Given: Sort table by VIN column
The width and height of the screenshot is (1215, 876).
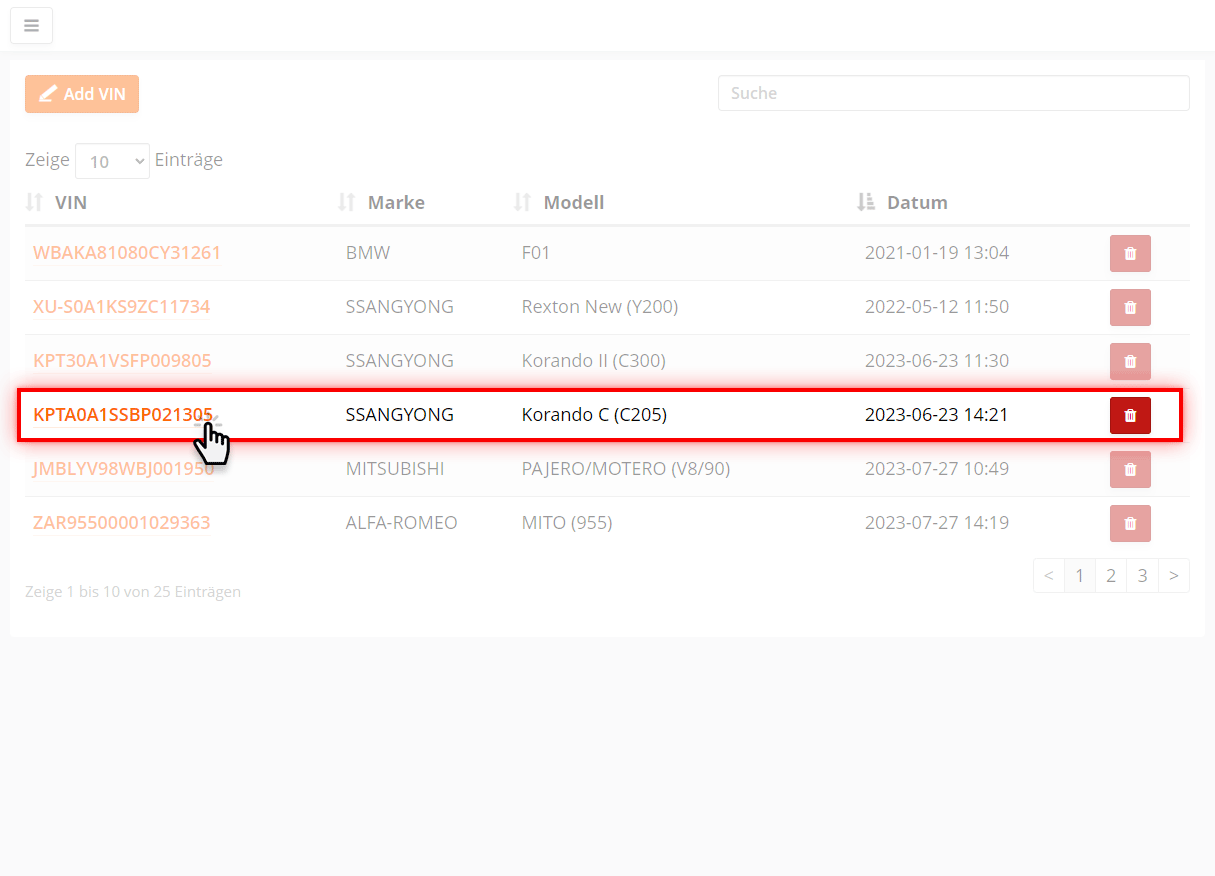Looking at the screenshot, I should point(70,203).
